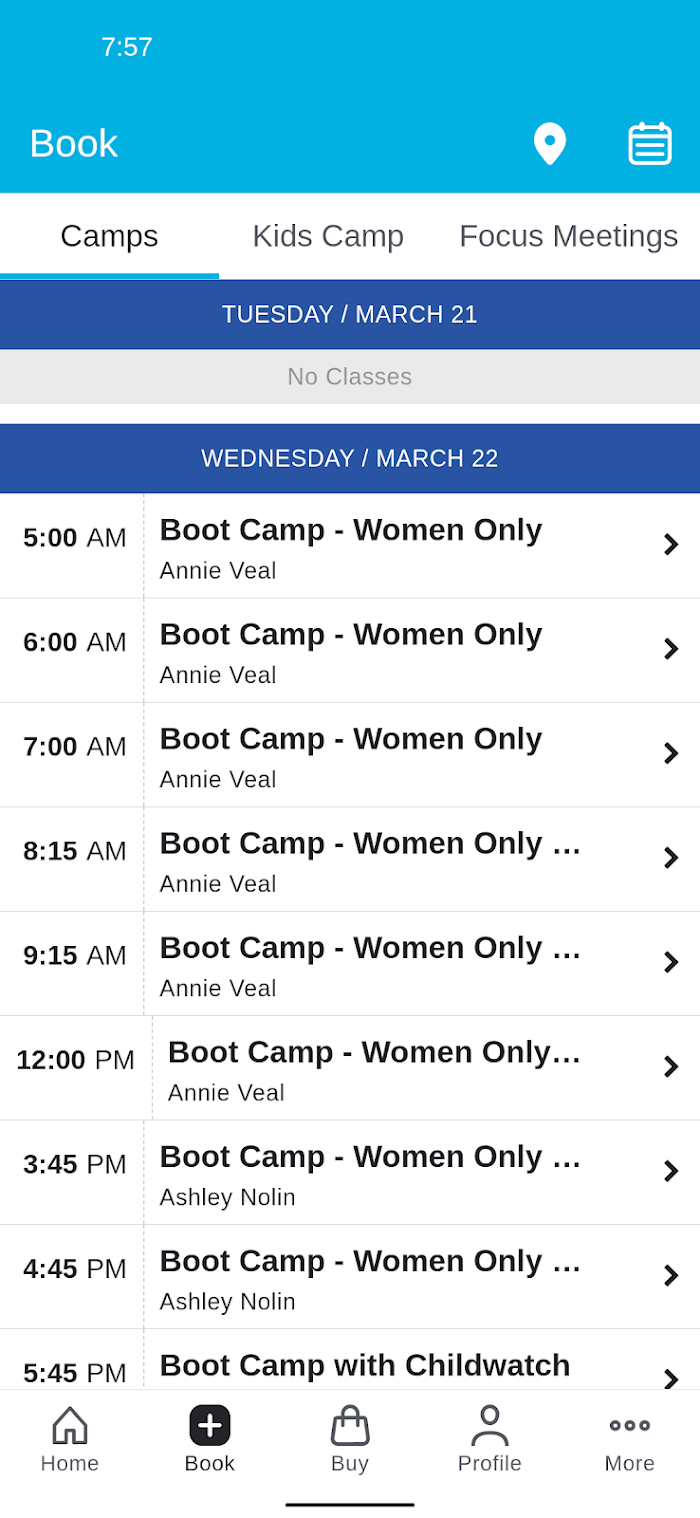Open 6:00 AM Boot Camp - Women Only
This screenshot has height=1518, width=700.
click(350, 650)
